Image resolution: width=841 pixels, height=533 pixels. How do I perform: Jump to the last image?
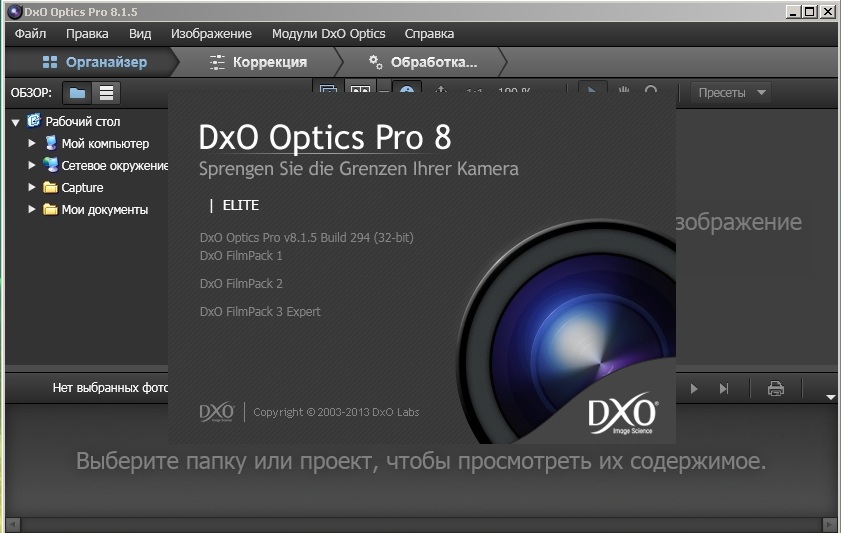point(724,388)
